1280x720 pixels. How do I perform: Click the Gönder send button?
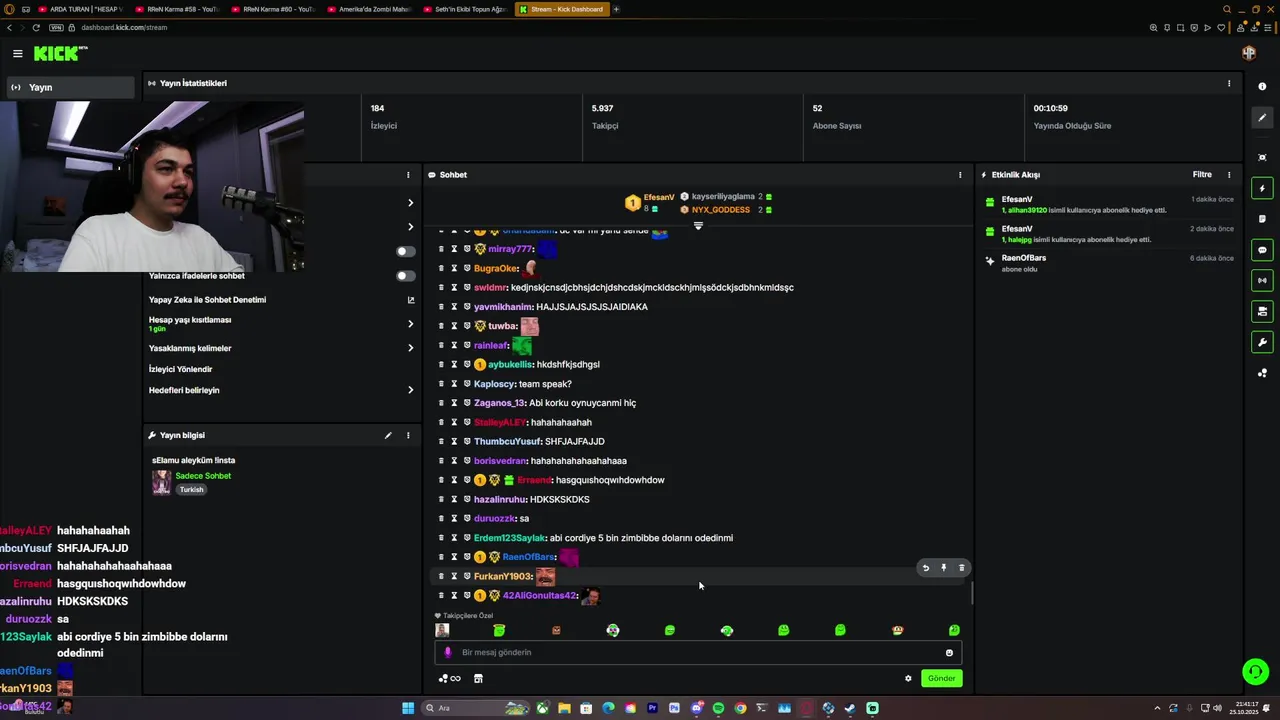click(941, 679)
